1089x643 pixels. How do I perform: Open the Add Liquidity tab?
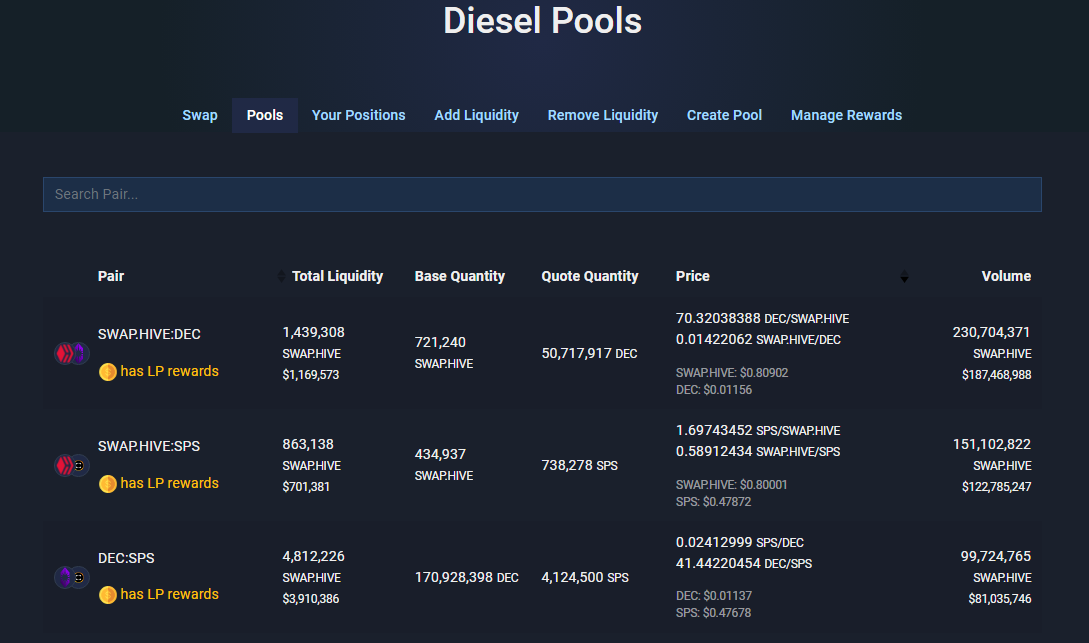(476, 115)
